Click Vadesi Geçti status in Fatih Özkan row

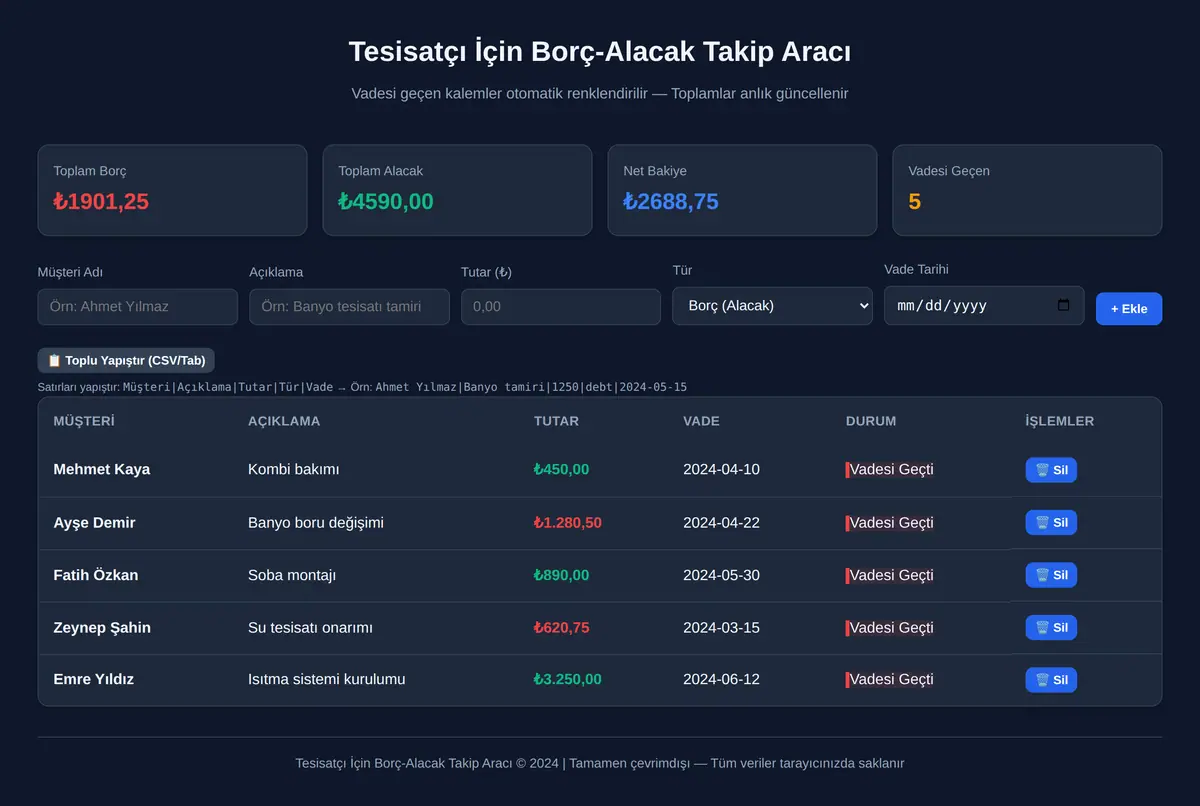coord(890,575)
